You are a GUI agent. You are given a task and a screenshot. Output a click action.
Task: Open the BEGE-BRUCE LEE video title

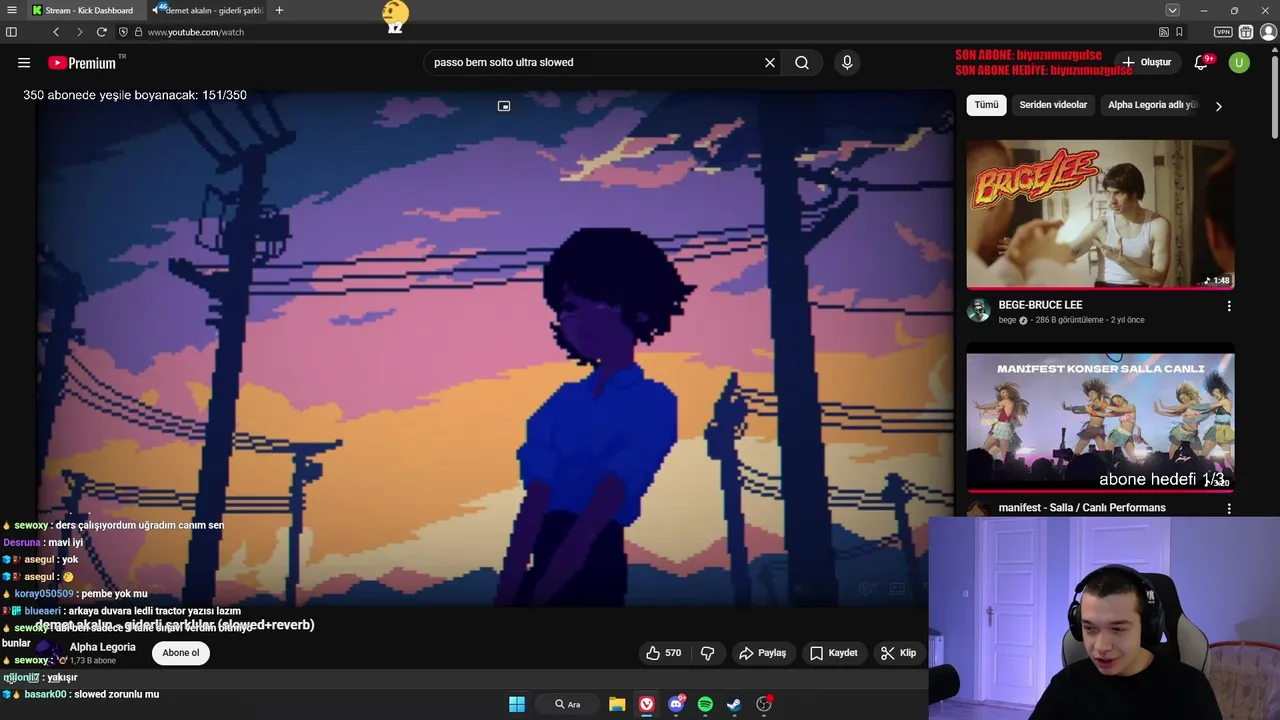tap(1040, 305)
